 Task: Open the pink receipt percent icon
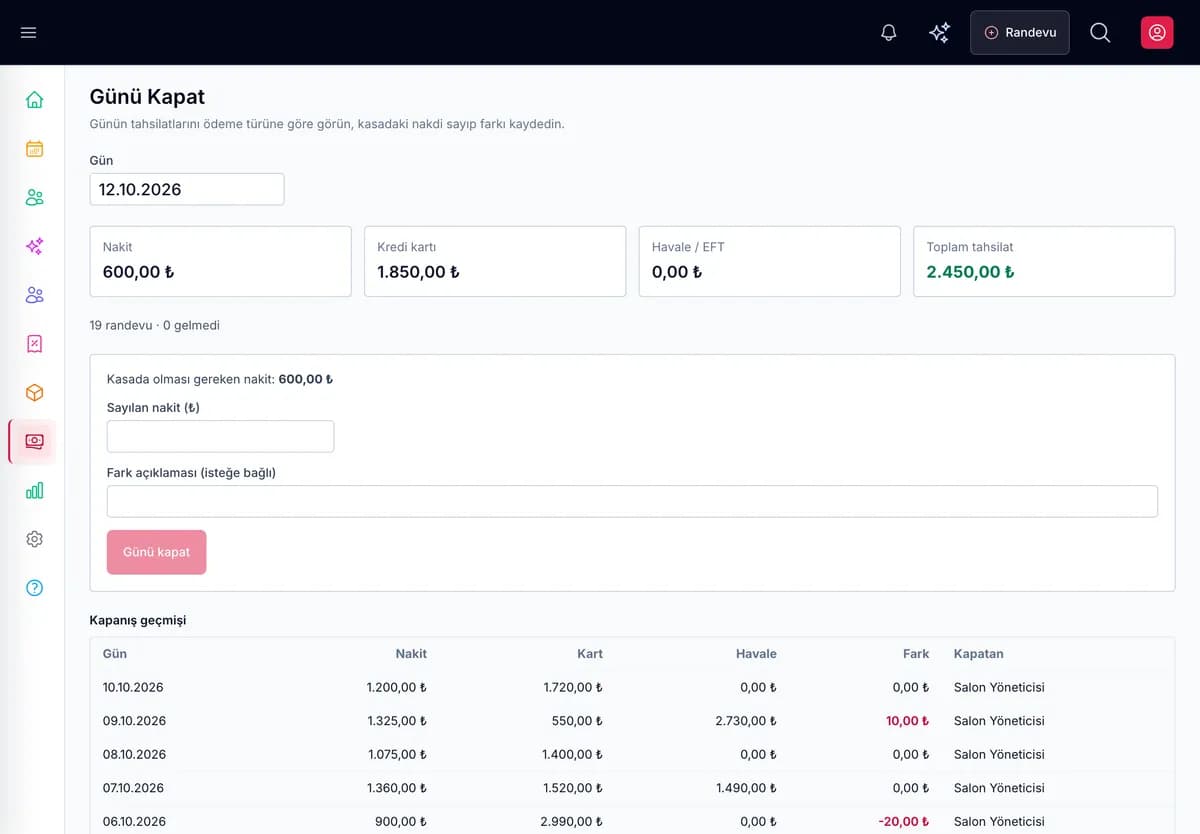click(34, 344)
